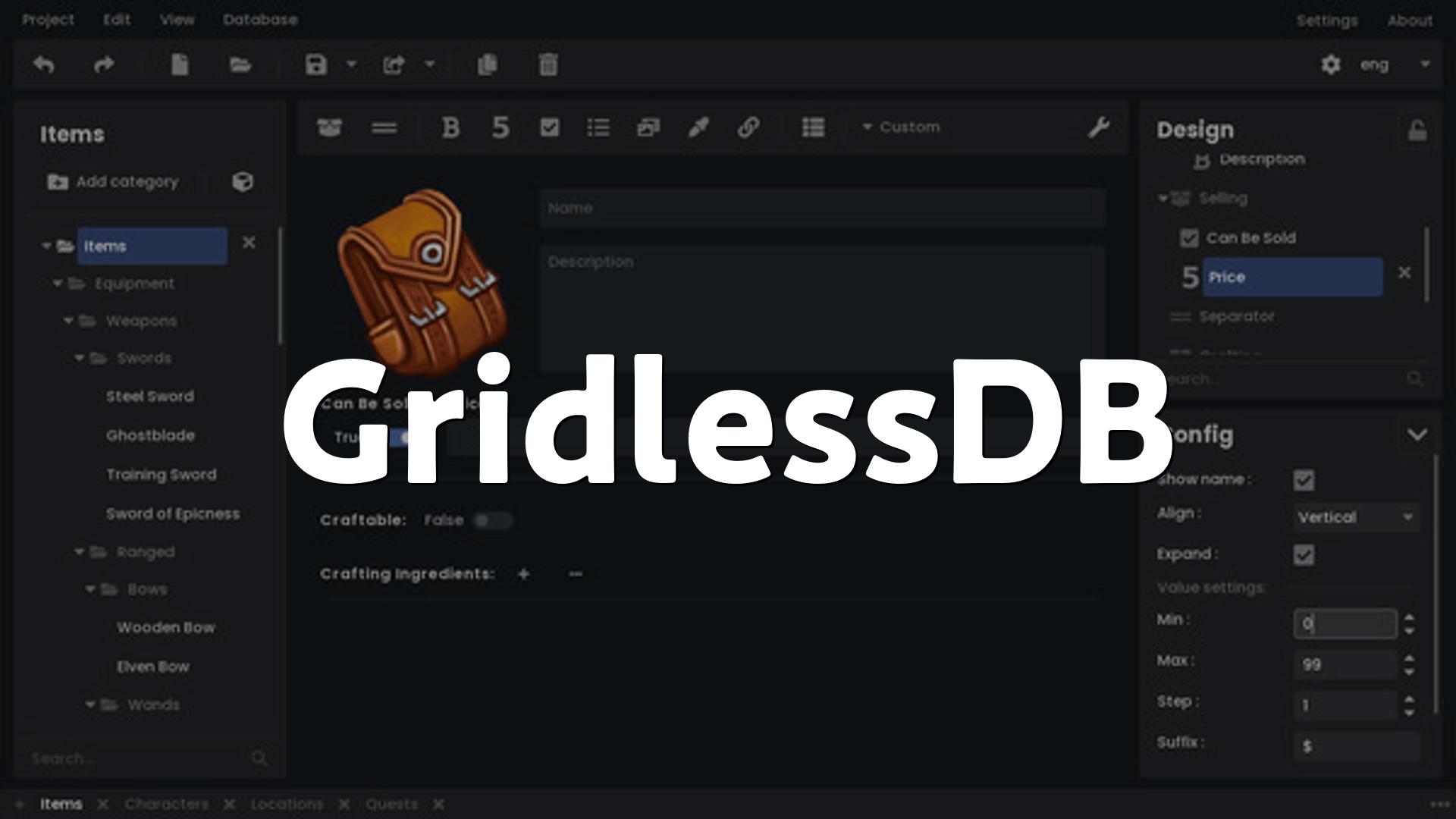This screenshot has height=819, width=1456.
Task: Add a crafting ingredient with plus
Action: 523,574
